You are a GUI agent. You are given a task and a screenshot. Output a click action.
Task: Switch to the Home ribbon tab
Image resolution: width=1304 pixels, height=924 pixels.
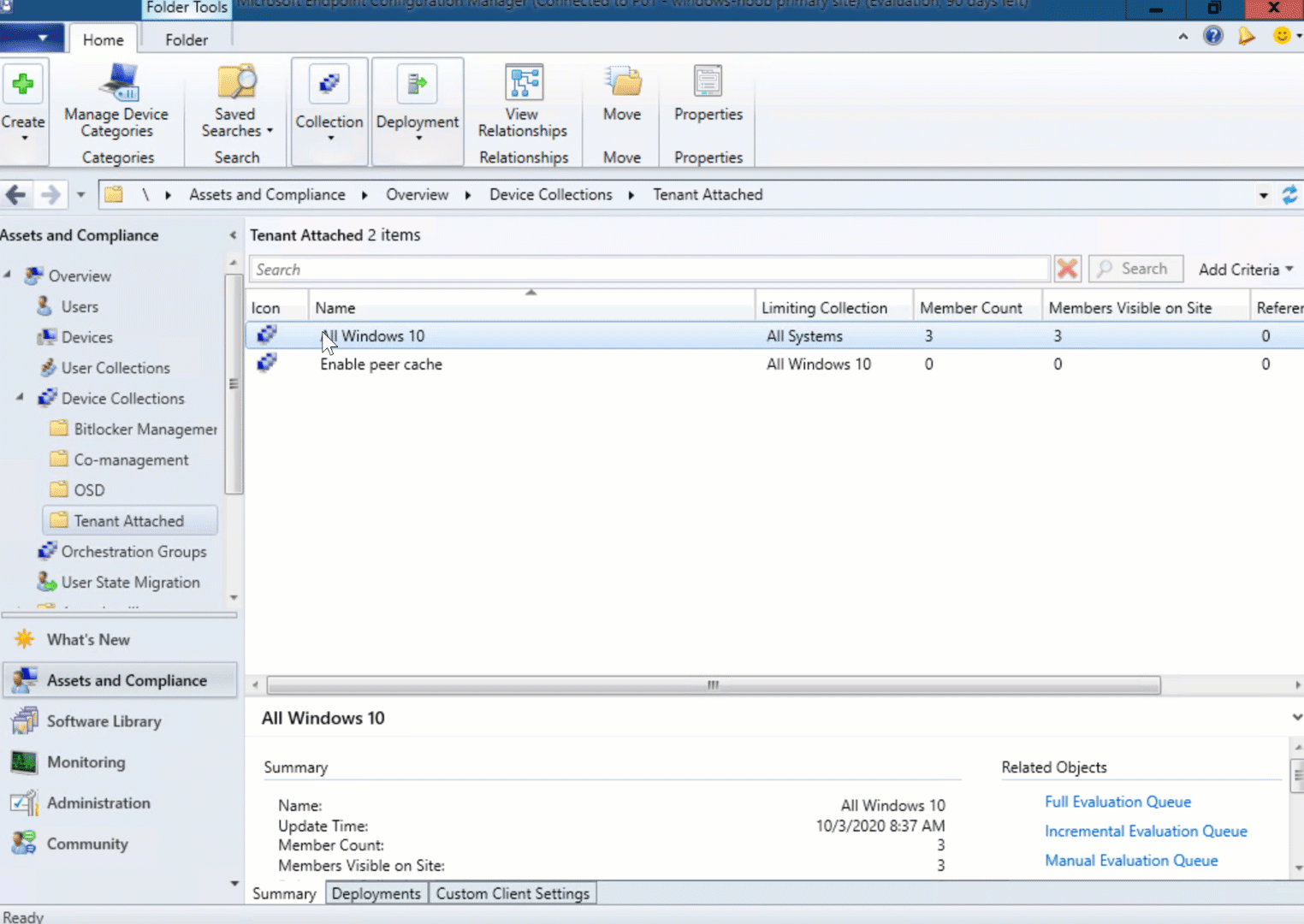tap(103, 40)
